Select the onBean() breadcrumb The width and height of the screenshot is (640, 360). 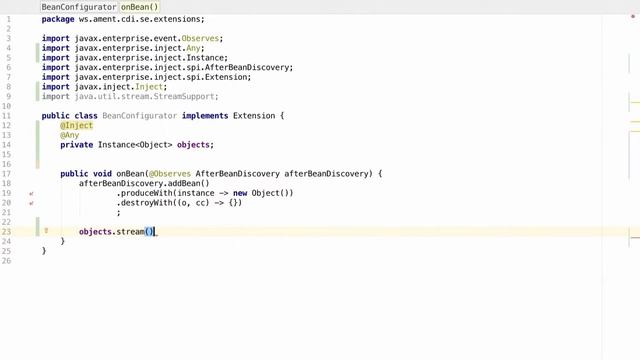pos(140,7)
